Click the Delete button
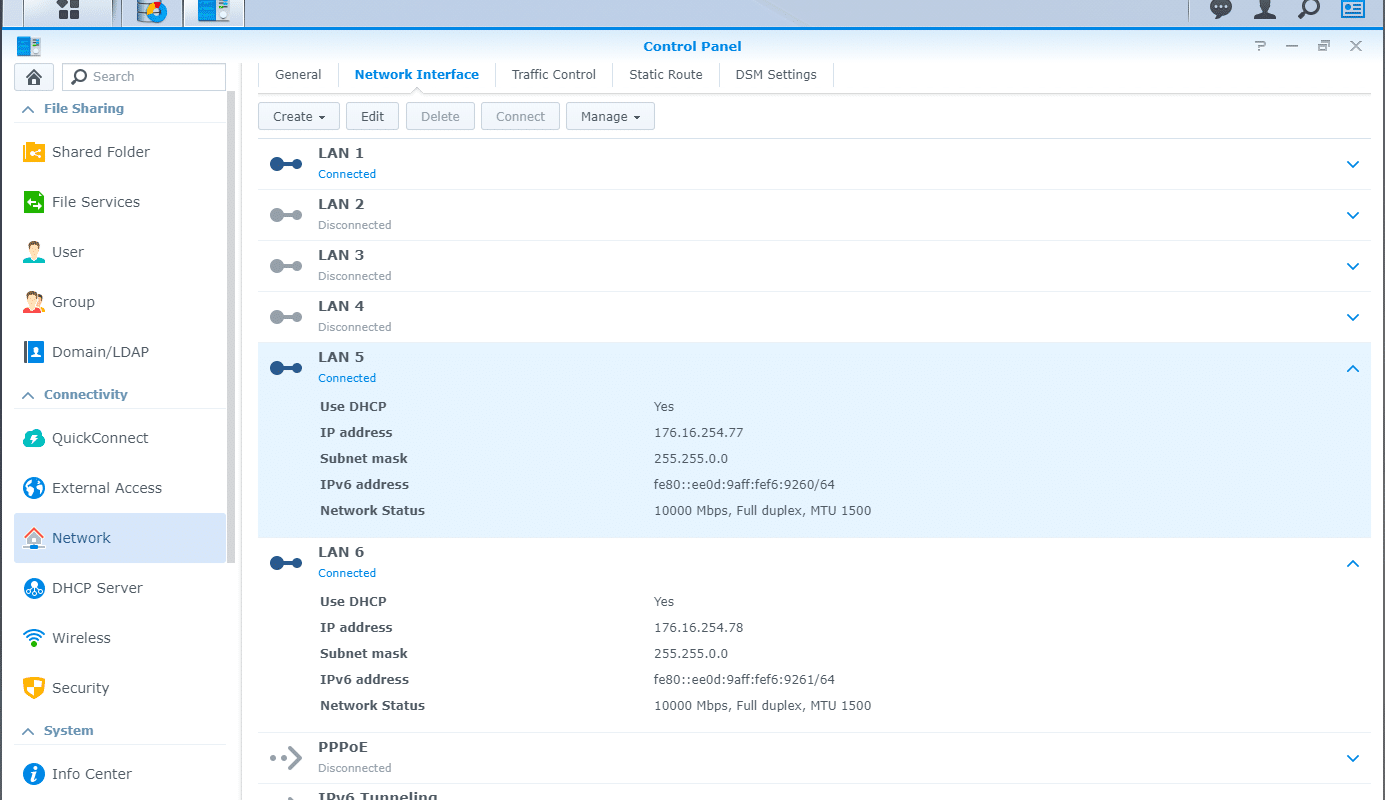The width and height of the screenshot is (1385, 800). (440, 116)
